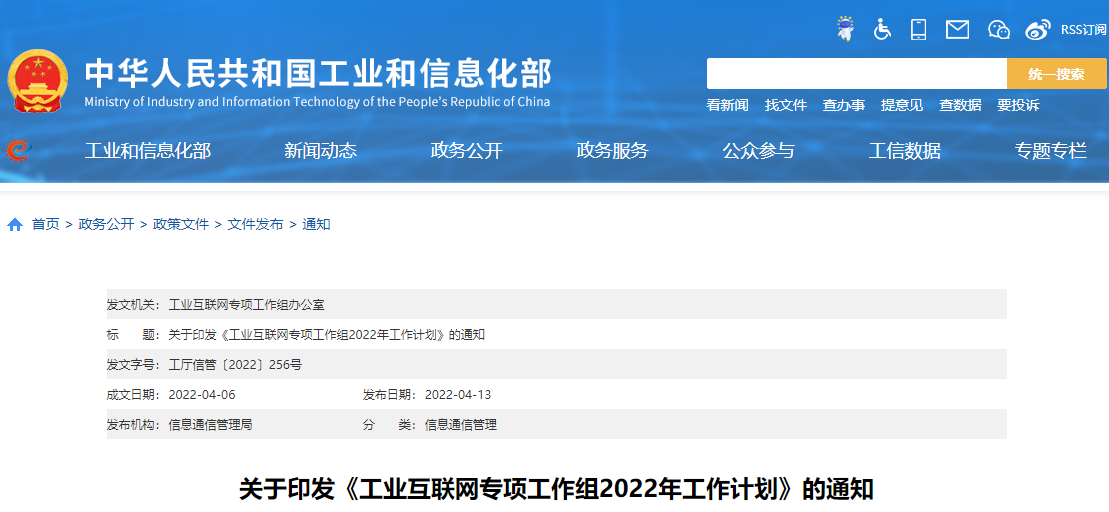The width and height of the screenshot is (1109, 512).
Task: Click the envelope mail icon
Action: coord(957,29)
